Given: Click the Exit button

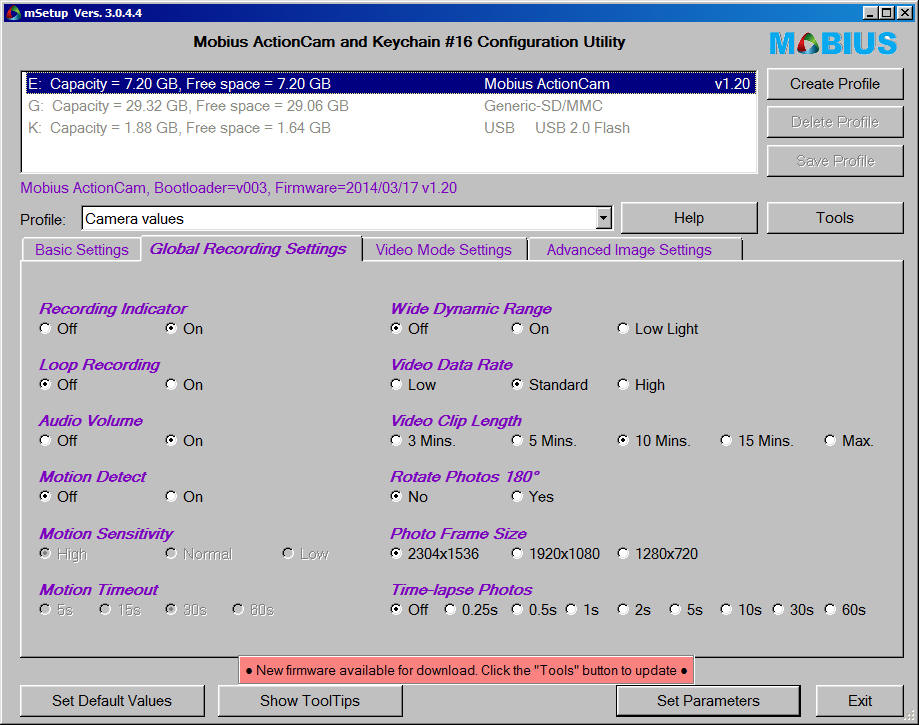Looking at the screenshot, I should point(860,701).
